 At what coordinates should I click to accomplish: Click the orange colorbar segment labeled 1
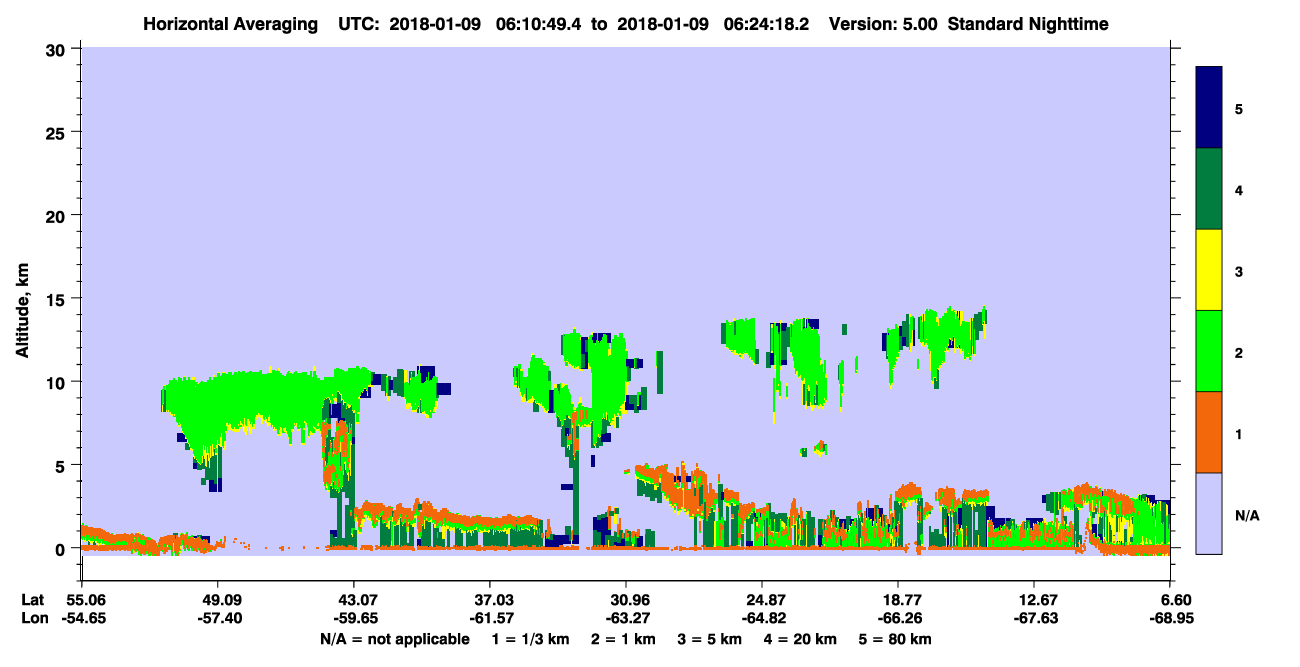tap(1209, 431)
